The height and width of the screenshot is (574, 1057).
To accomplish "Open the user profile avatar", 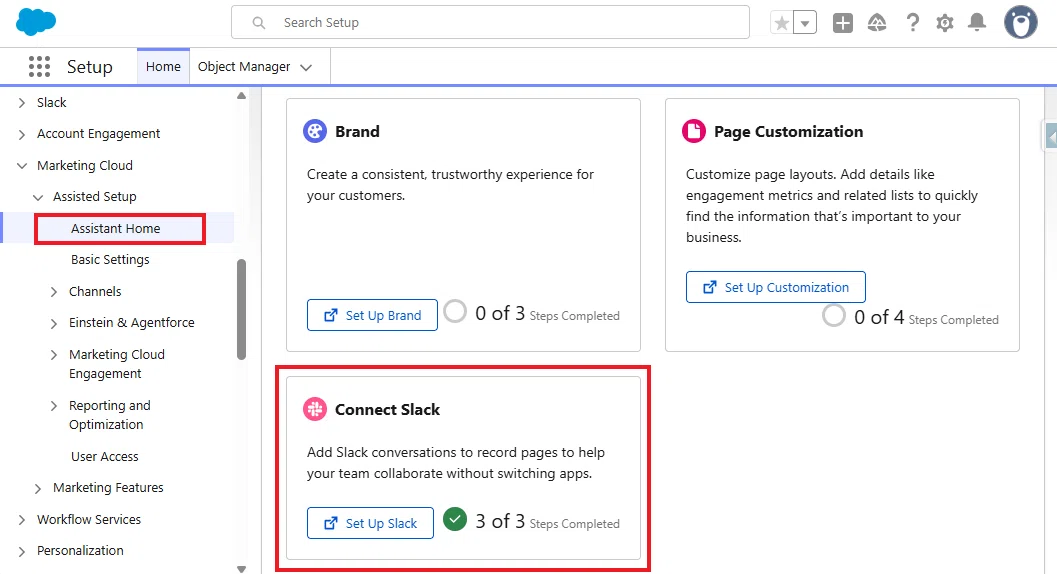I will click(1021, 22).
